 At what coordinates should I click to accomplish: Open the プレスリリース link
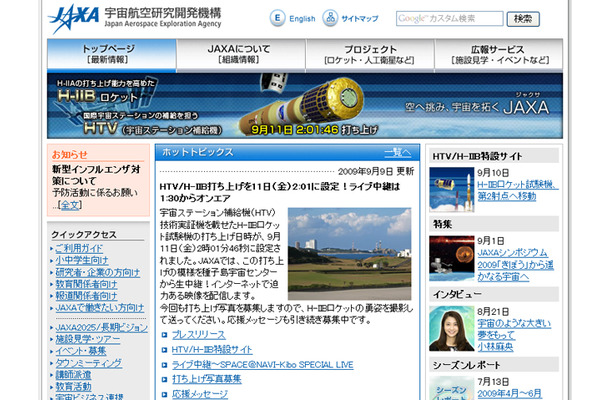coord(199,335)
